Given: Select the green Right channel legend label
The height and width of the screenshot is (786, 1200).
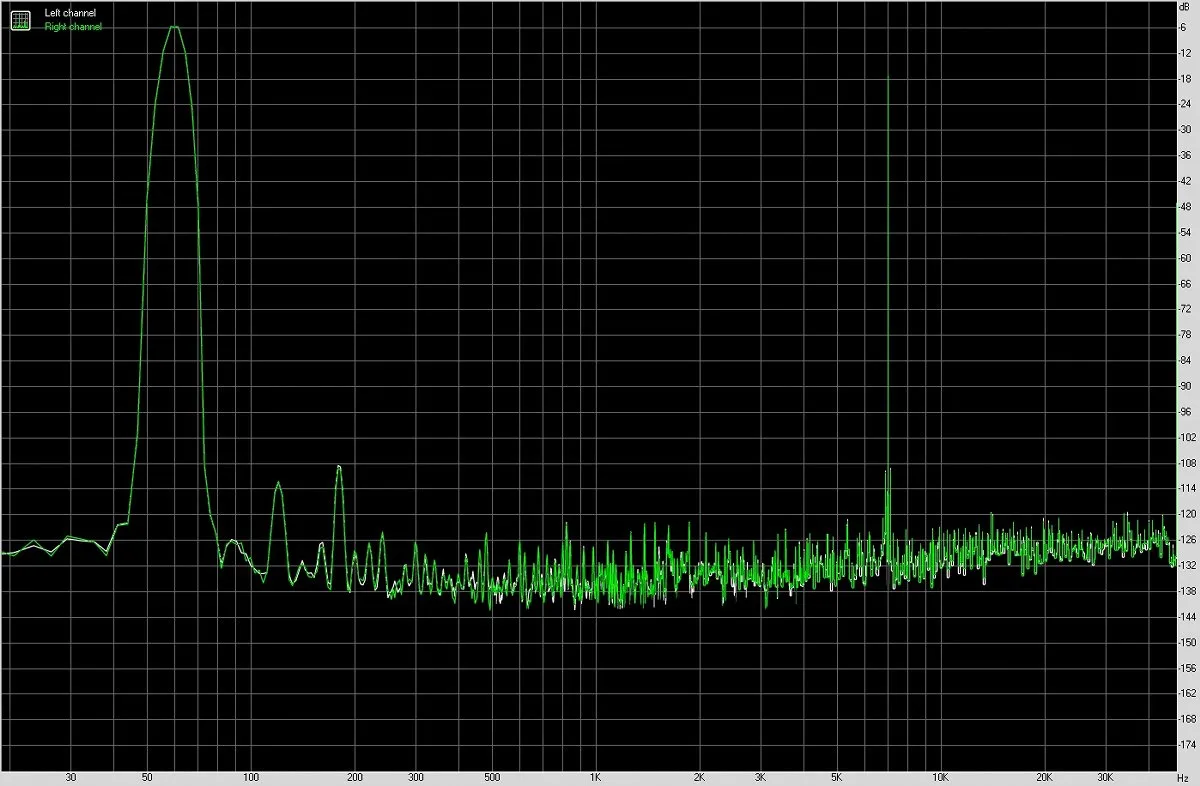Looking at the screenshot, I should 73,27.
